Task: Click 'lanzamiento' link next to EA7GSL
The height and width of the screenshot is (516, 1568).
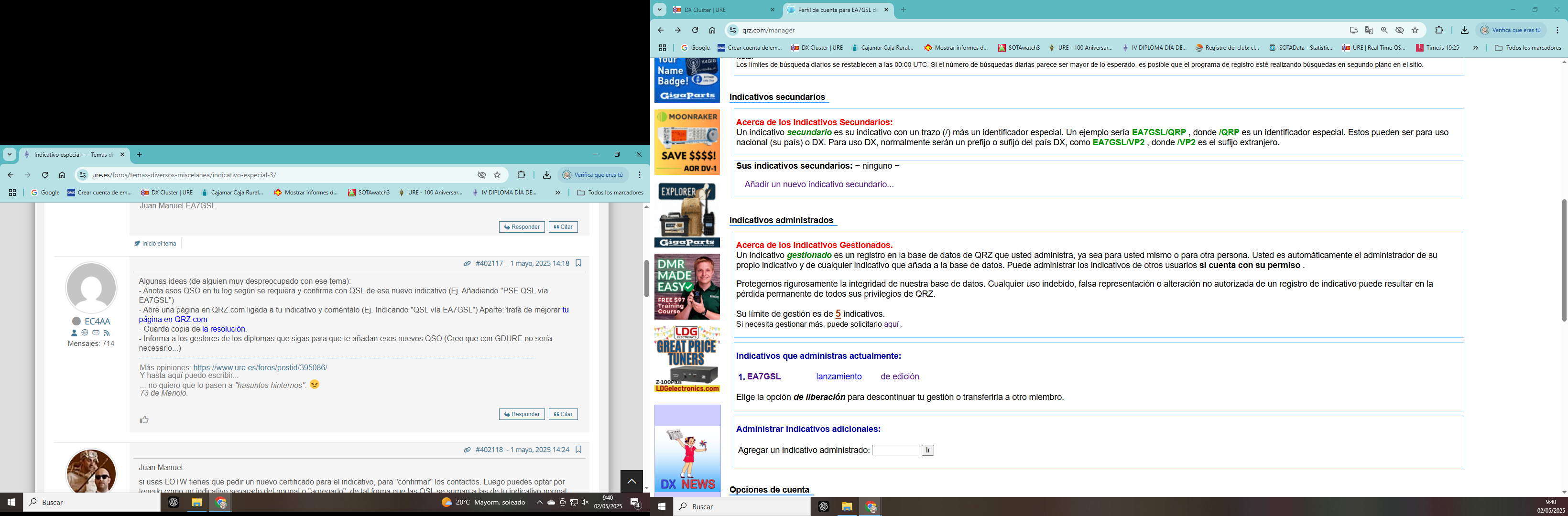Action: click(x=839, y=376)
